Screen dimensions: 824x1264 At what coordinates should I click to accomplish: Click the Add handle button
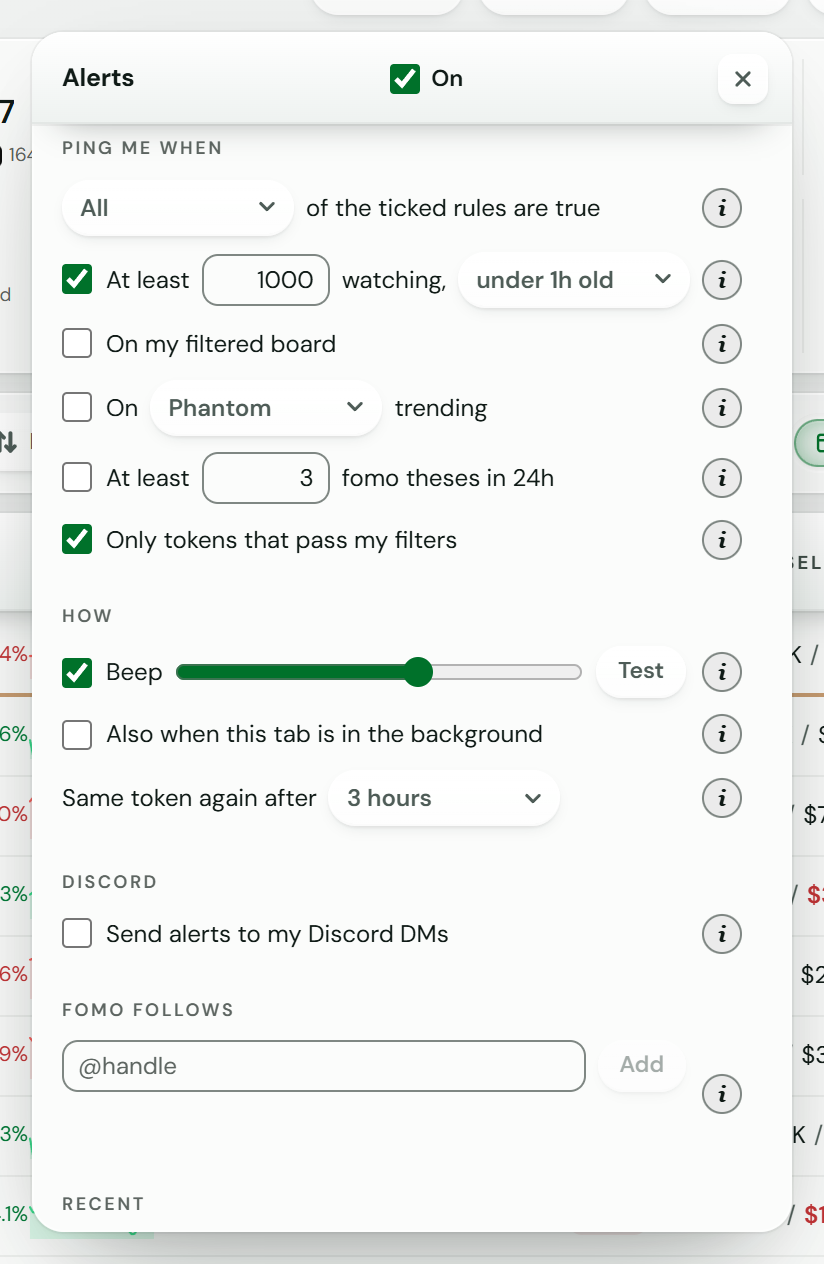point(641,1065)
